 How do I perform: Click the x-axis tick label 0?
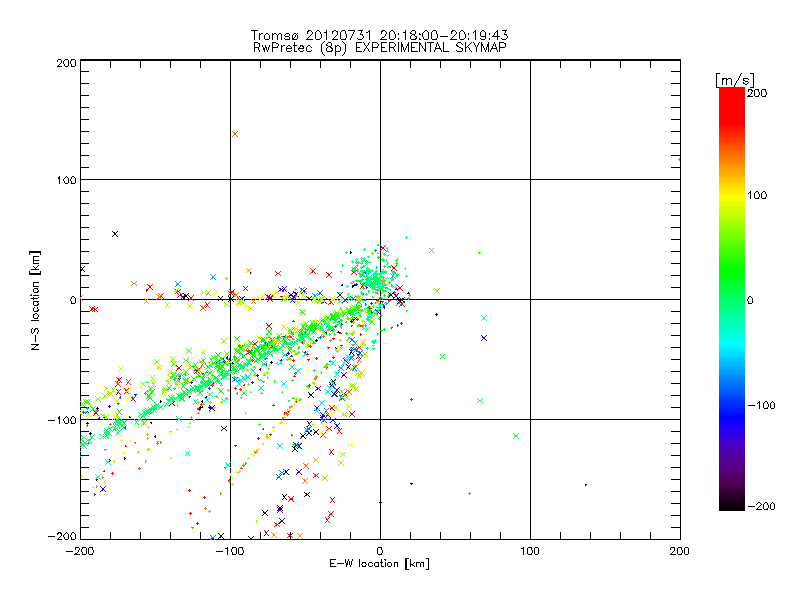380,551
